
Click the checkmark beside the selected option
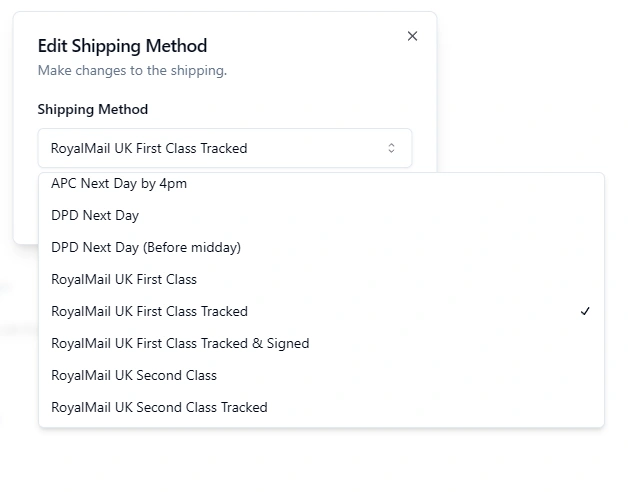[585, 311]
